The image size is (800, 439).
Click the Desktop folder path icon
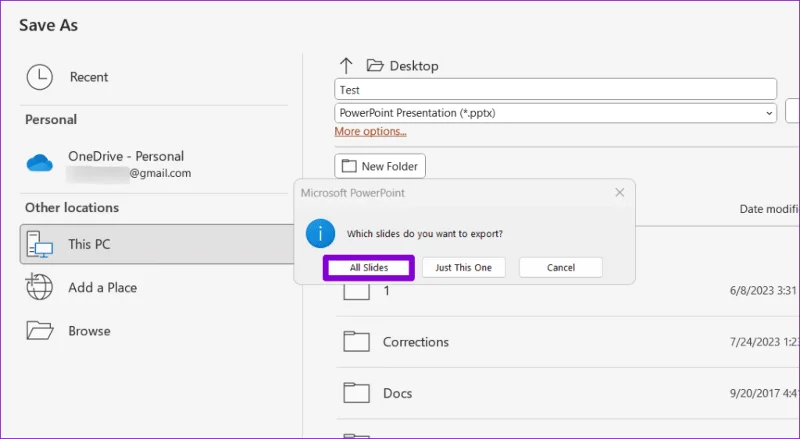tap(375, 65)
